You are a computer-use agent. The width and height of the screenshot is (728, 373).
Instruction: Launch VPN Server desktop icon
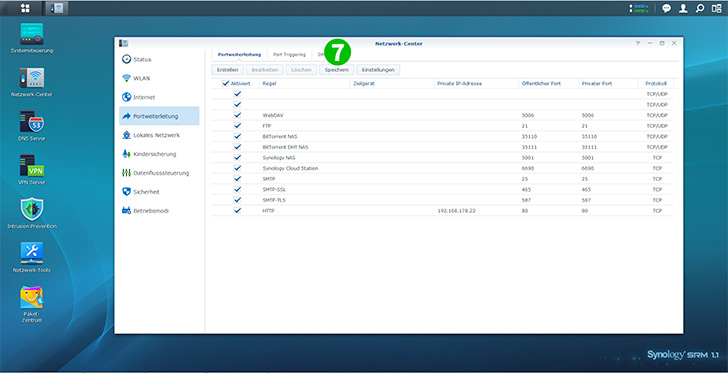coord(32,170)
